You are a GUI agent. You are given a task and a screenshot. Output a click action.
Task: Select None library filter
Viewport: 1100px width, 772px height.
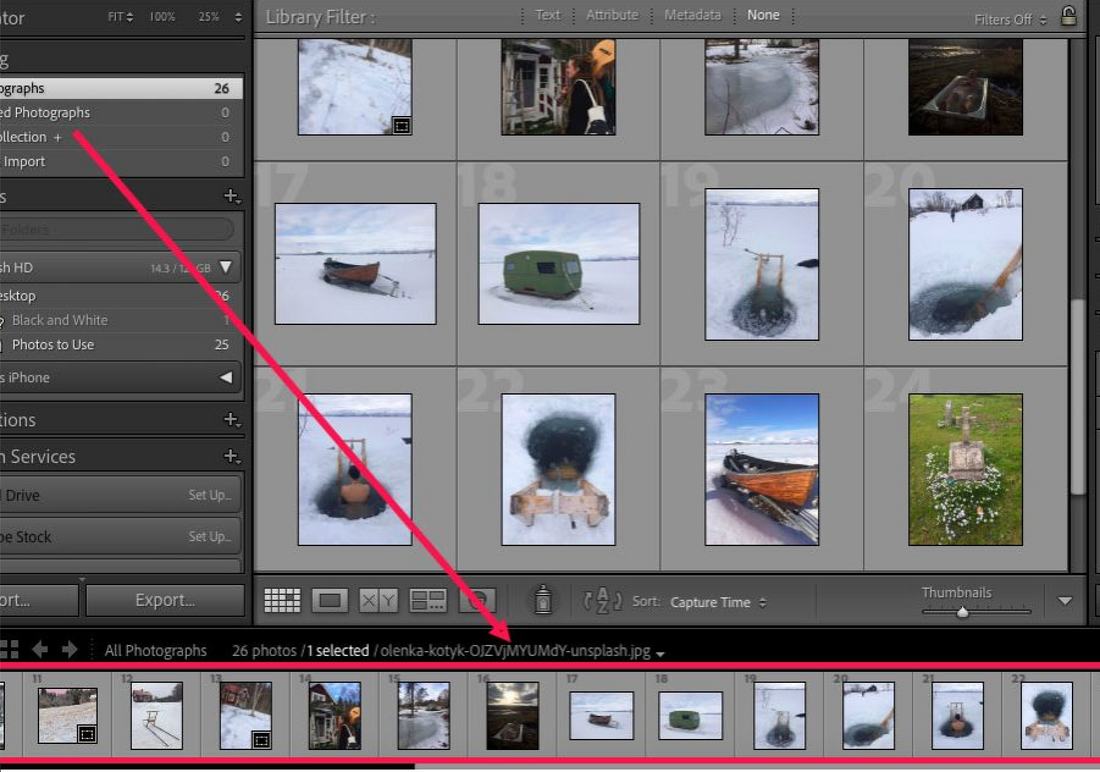pyautogui.click(x=763, y=15)
